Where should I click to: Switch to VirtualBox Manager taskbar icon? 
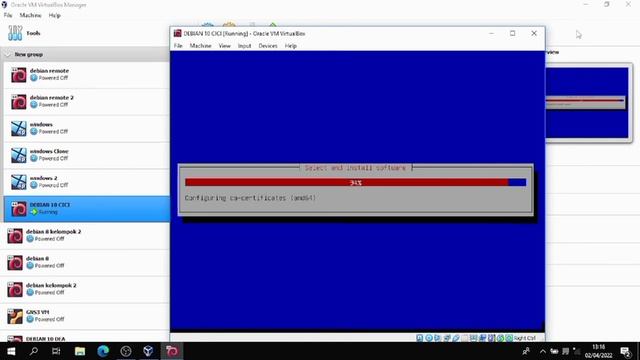148,351
